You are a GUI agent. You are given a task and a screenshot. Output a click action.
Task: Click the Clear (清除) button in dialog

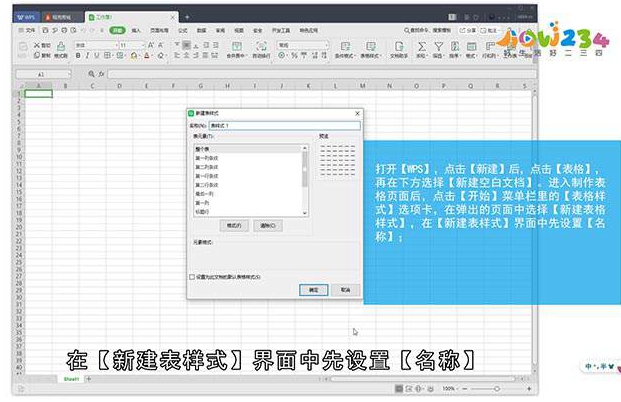pos(268,226)
